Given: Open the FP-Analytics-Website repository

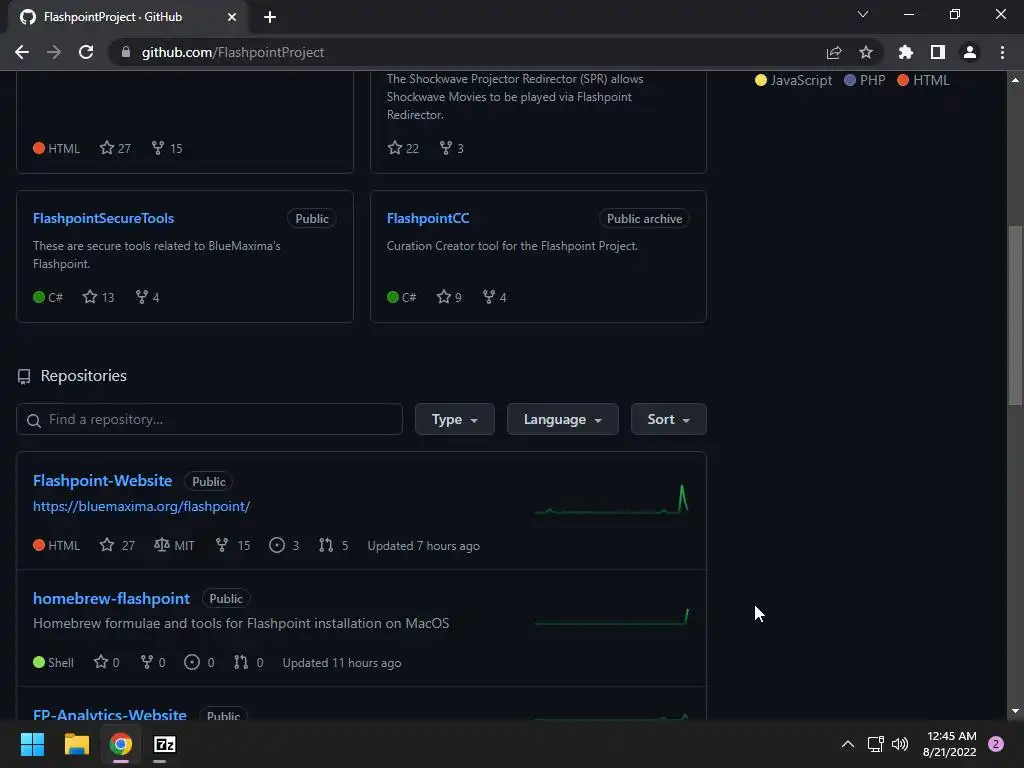Looking at the screenshot, I should 110,714.
